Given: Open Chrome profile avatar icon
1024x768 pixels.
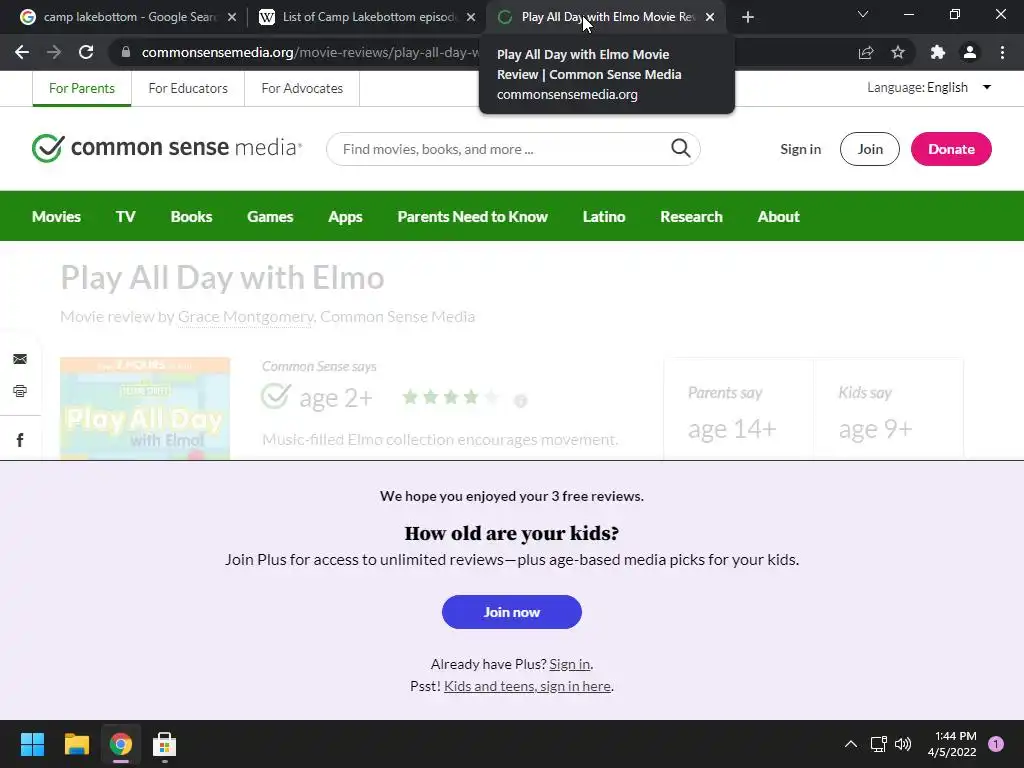Looking at the screenshot, I should click(x=970, y=52).
